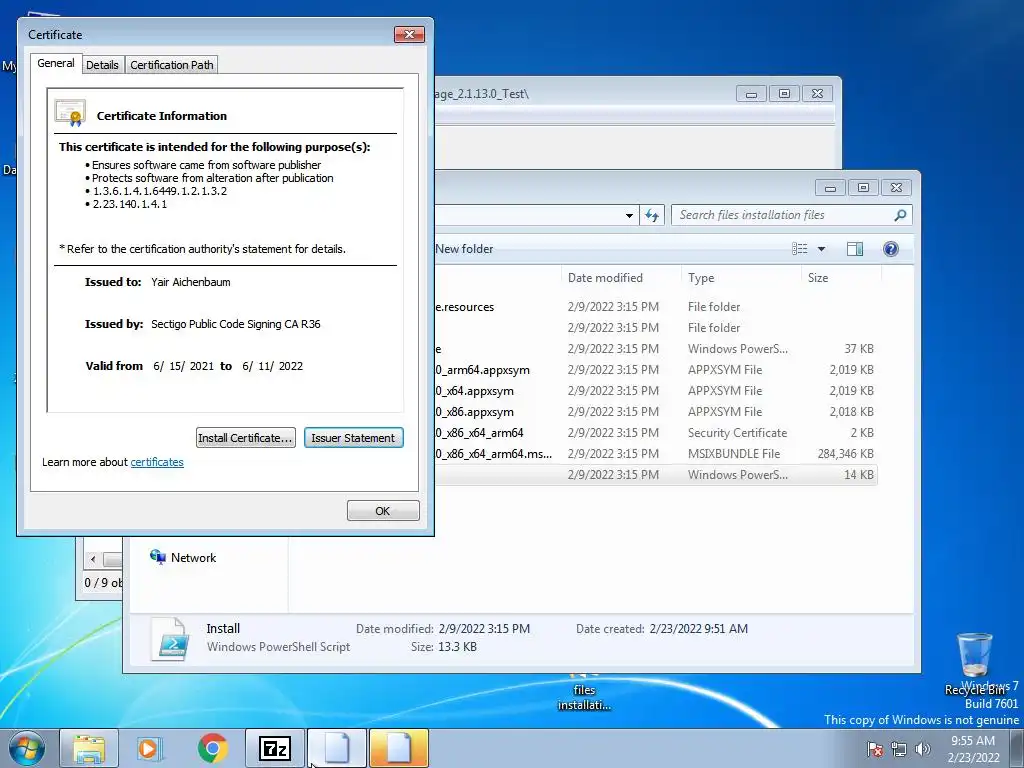This screenshot has width=1024, height=768.
Task: Open Explorer help icon
Action: tap(891, 249)
